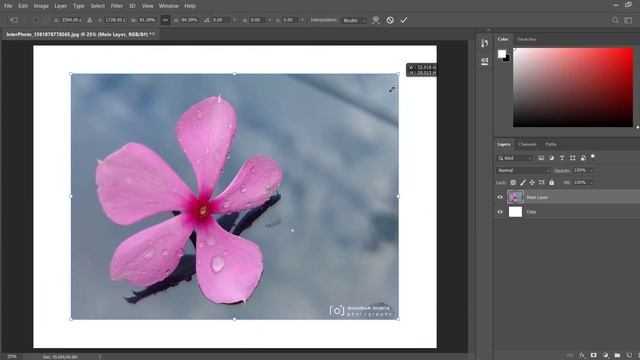Add a layer style with fx icon
Viewport: 640px width, 360px height.
pos(582,356)
